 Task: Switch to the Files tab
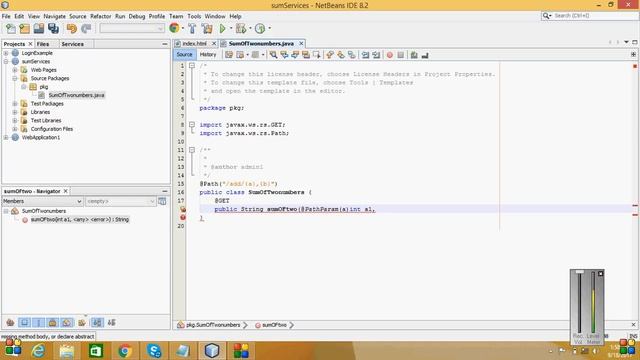pyautogui.click(x=43, y=44)
